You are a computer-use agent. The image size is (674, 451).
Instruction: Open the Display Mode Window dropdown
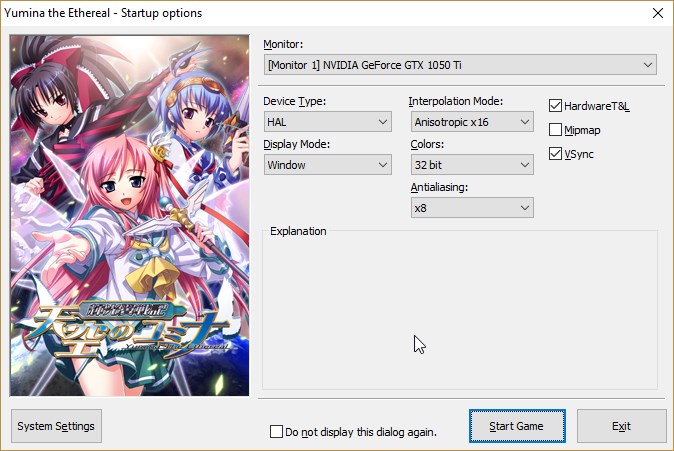(x=328, y=165)
